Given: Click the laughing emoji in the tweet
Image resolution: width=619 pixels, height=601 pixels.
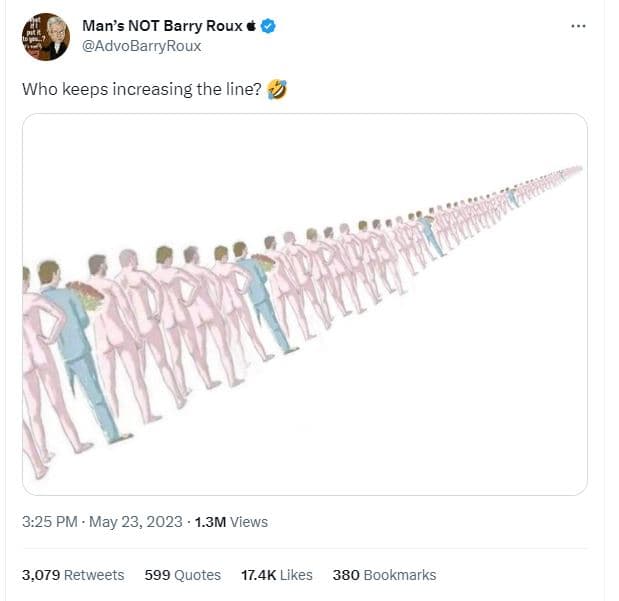Looking at the screenshot, I should [x=278, y=90].
